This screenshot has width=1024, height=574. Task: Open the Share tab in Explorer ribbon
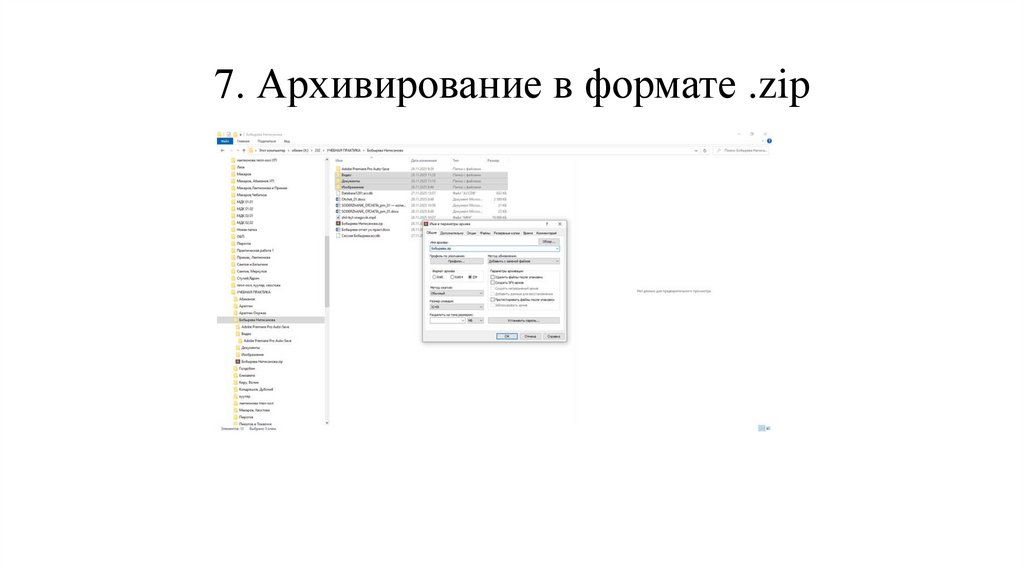[266, 141]
